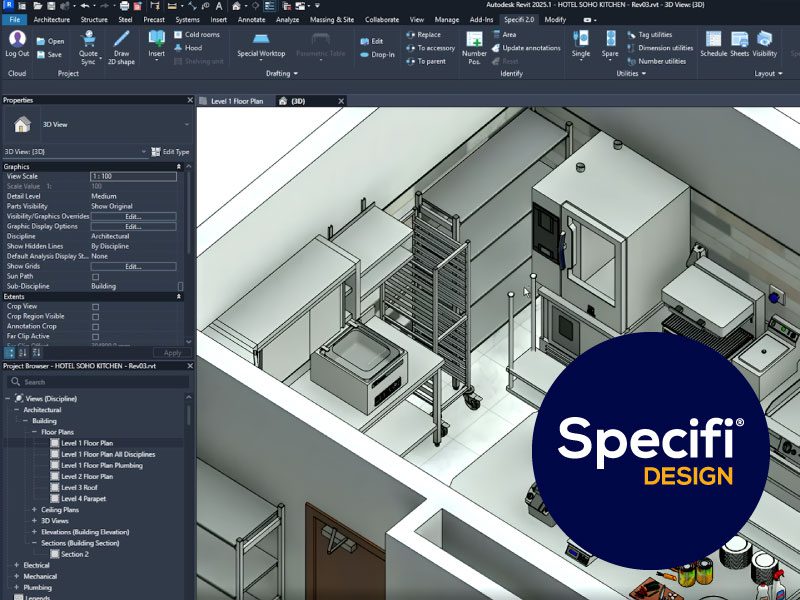
Task: Open Tag utilities
Action: [649, 35]
